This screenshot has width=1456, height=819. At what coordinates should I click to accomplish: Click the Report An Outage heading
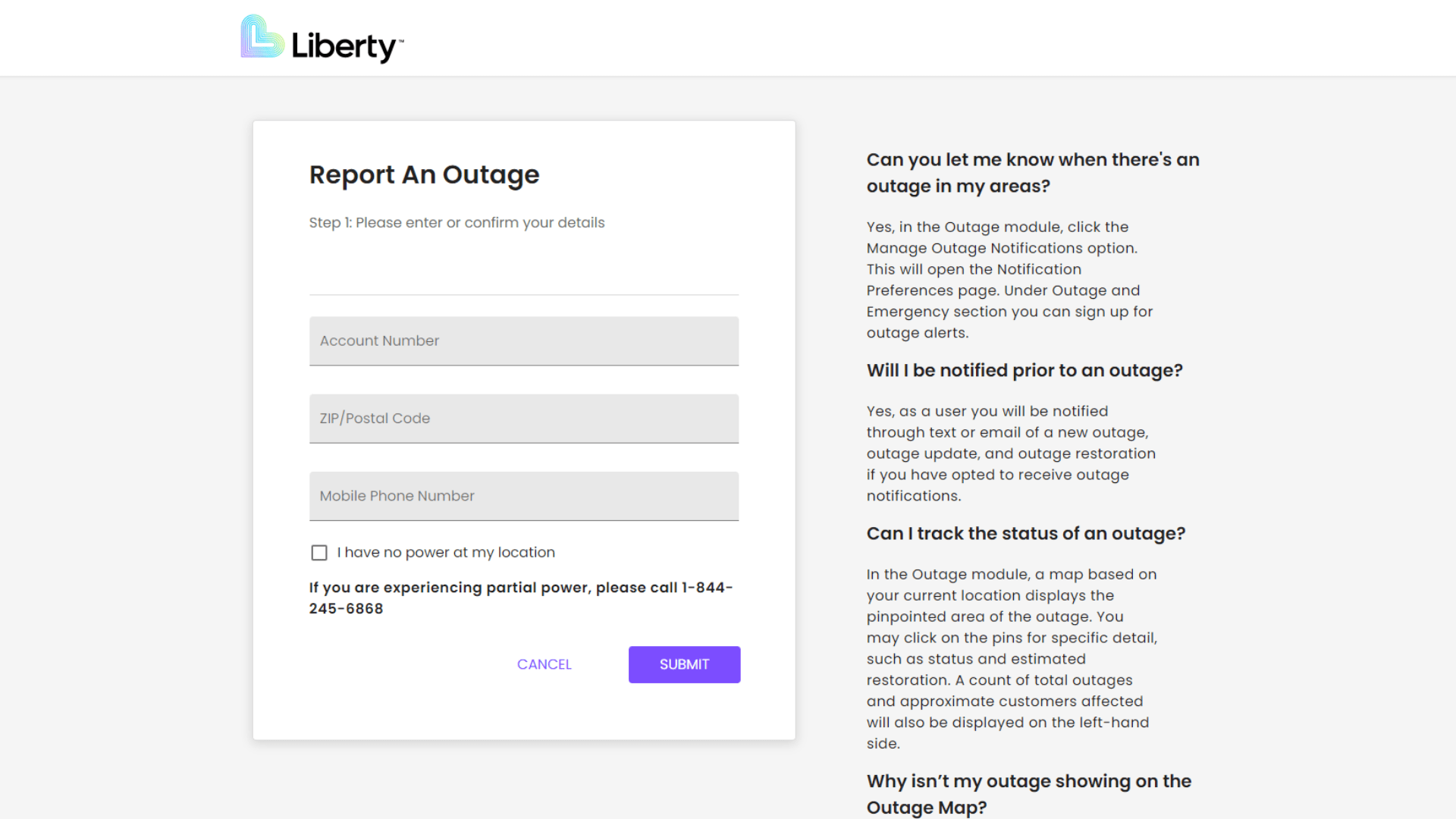(x=423, y=174)
